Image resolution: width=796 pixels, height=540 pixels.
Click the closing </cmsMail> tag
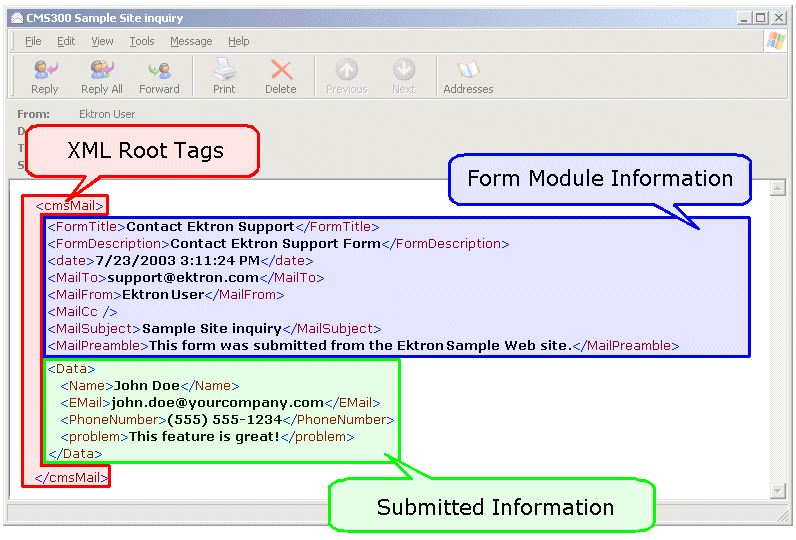tap(71, 478)
